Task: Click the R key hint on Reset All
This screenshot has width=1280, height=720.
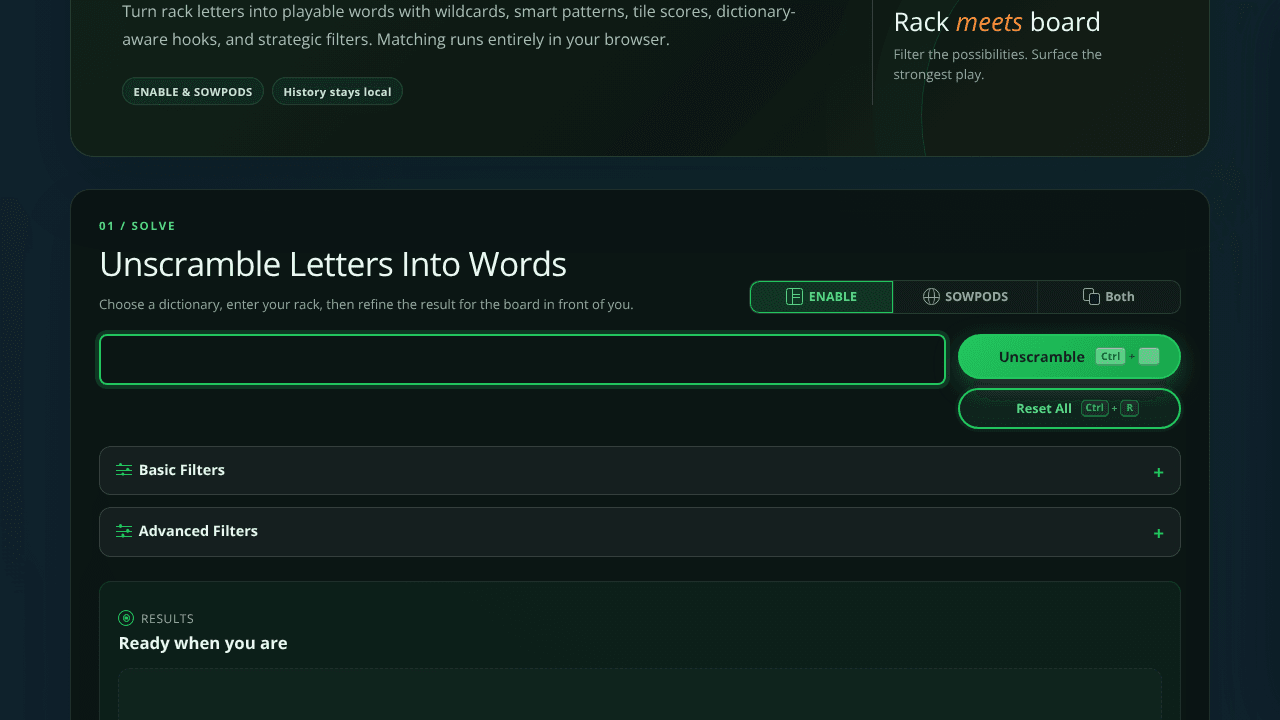Action: (1129, 408)
